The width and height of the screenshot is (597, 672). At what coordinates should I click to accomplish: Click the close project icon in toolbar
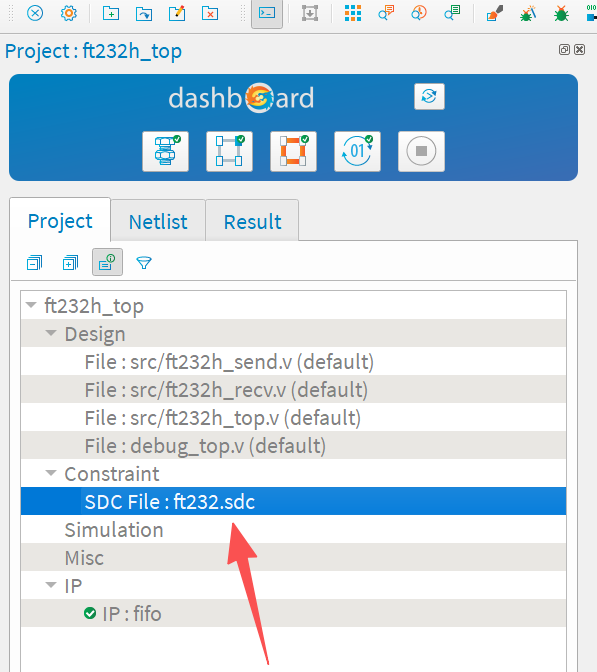35,13
